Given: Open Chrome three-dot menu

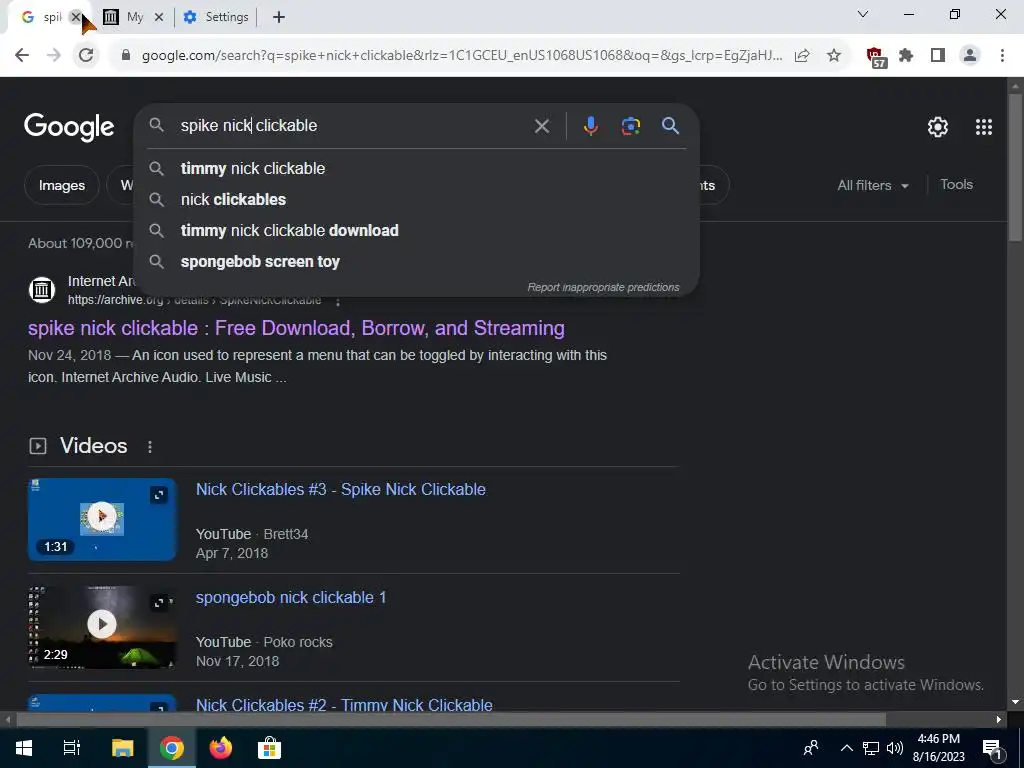Looking at the screenshot, I should tap(1002, 56).
